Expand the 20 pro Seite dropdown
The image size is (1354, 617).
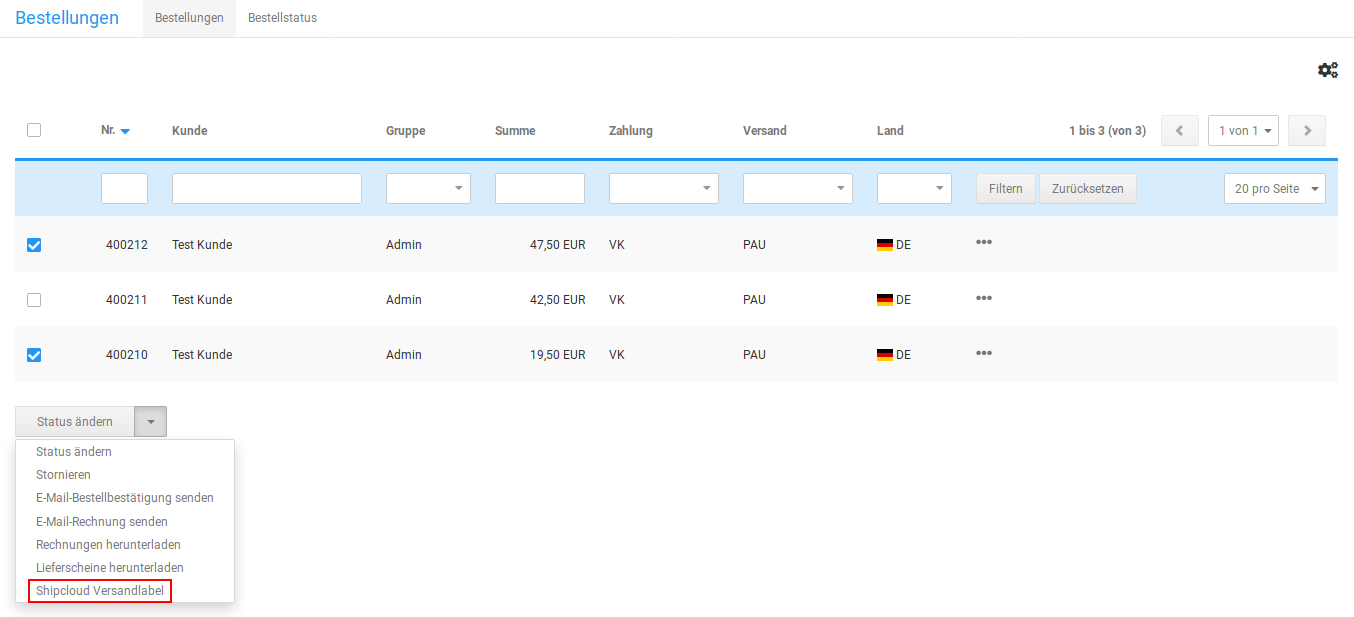click(1274, 188)
